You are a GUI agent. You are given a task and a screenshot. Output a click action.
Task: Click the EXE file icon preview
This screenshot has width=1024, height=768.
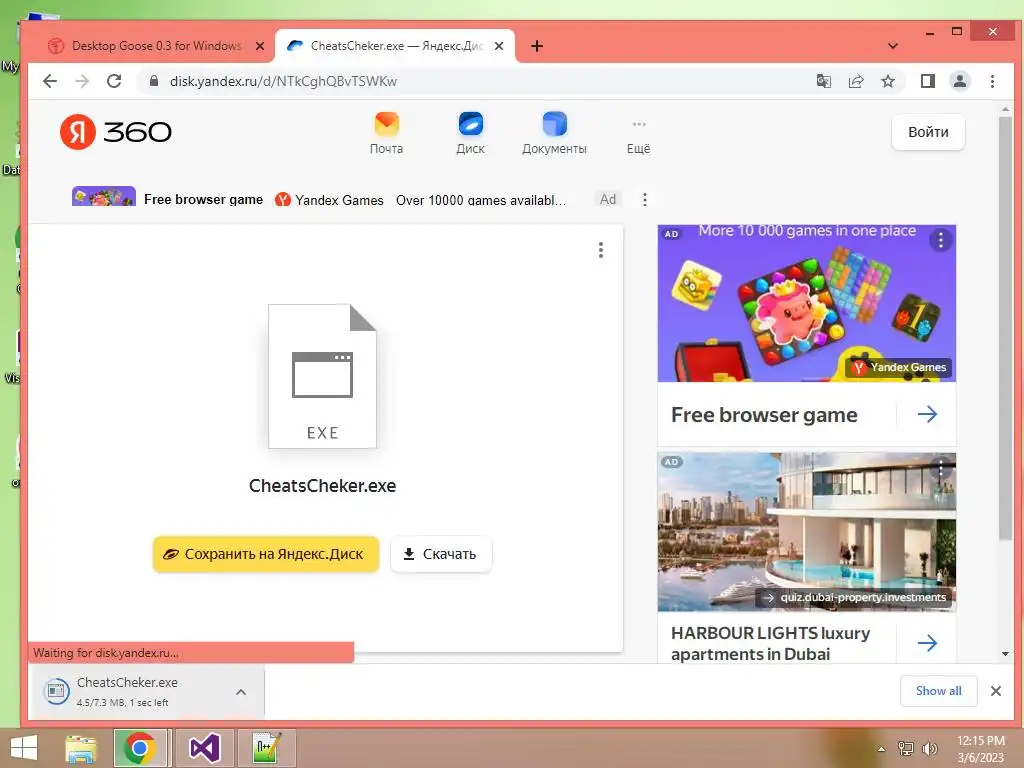pos(322,376)
